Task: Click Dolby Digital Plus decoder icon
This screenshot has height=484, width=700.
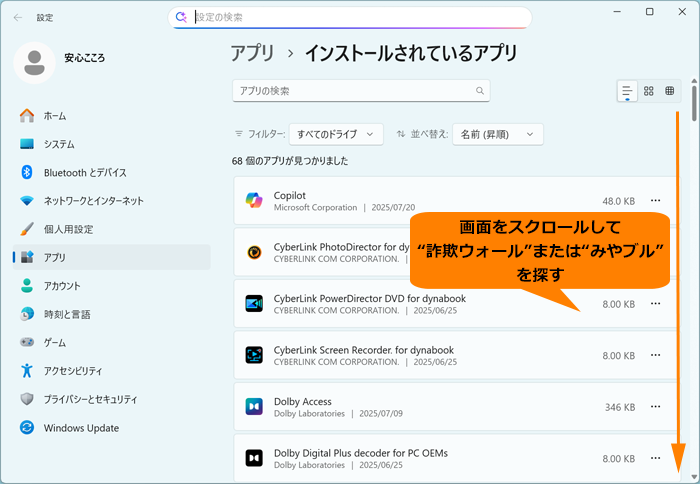Action: coord(254,458)
